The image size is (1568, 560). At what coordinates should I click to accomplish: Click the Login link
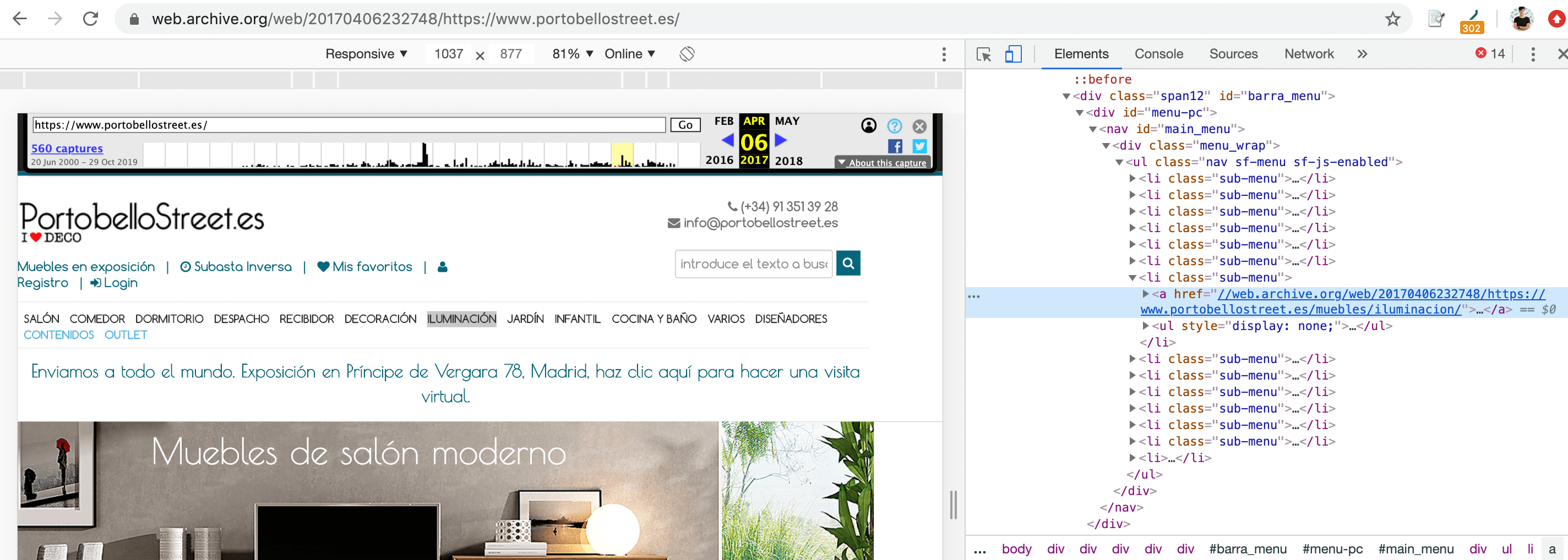pos(114,283)
